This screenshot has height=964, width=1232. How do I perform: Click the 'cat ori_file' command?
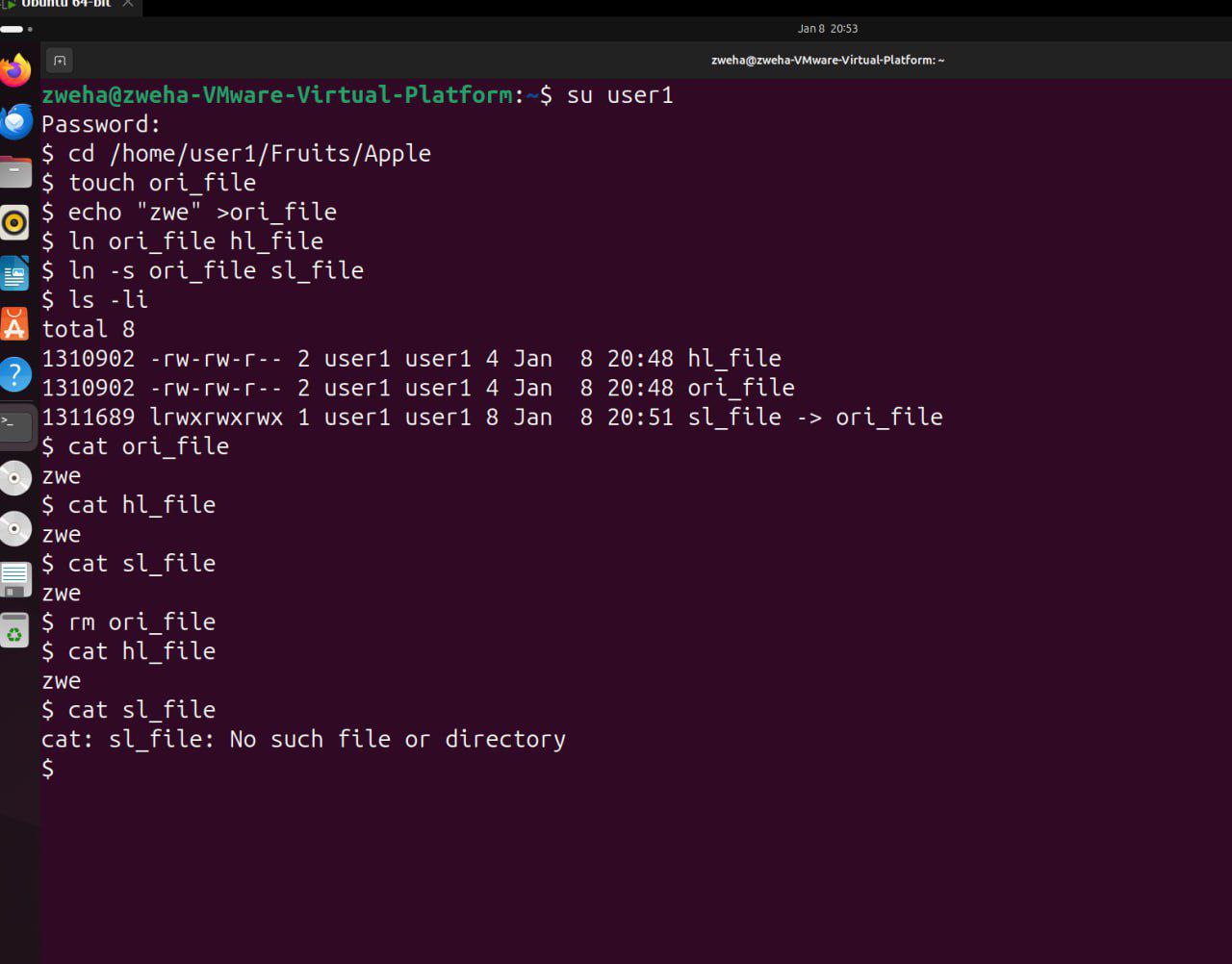pos(148,447)
